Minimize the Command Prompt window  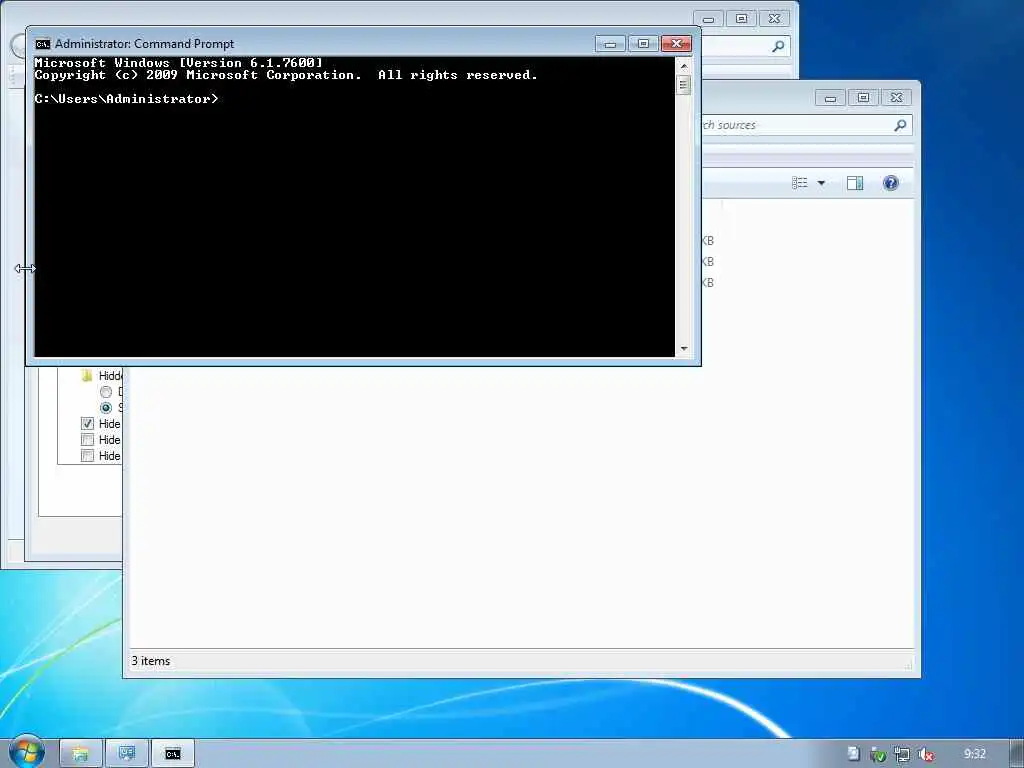[610, 44]
